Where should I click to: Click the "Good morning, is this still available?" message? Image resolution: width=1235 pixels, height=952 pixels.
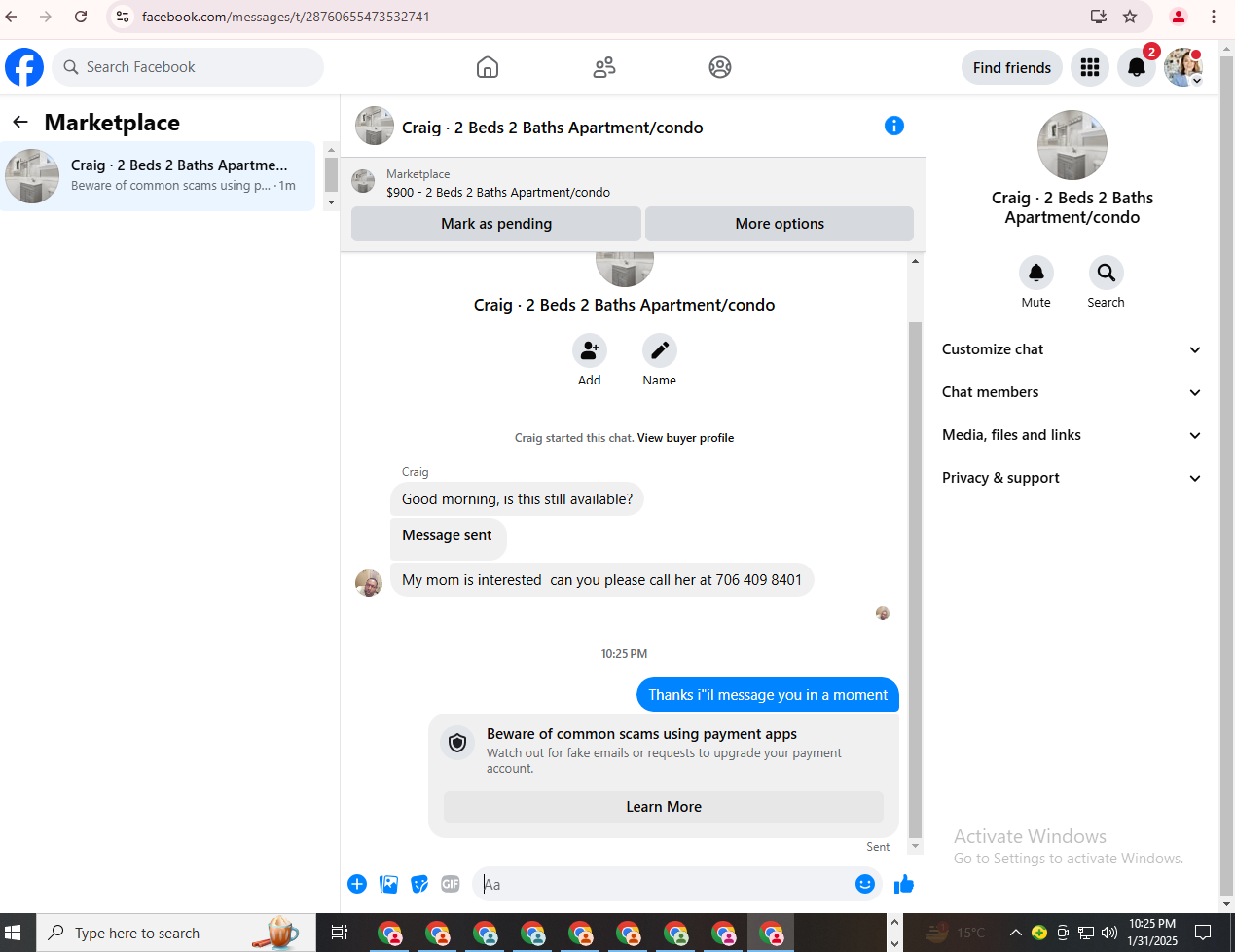[517, 499]
